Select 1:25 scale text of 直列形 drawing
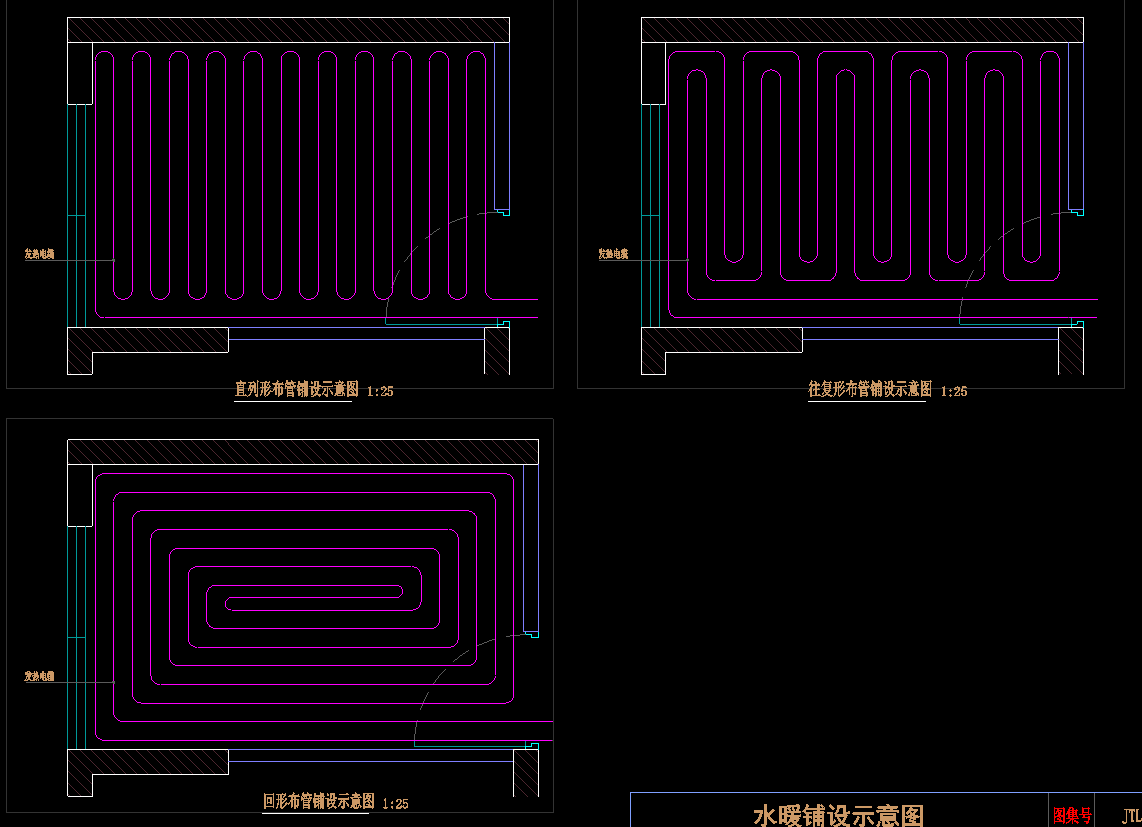 pyautogui.click(x=380, y=392)
